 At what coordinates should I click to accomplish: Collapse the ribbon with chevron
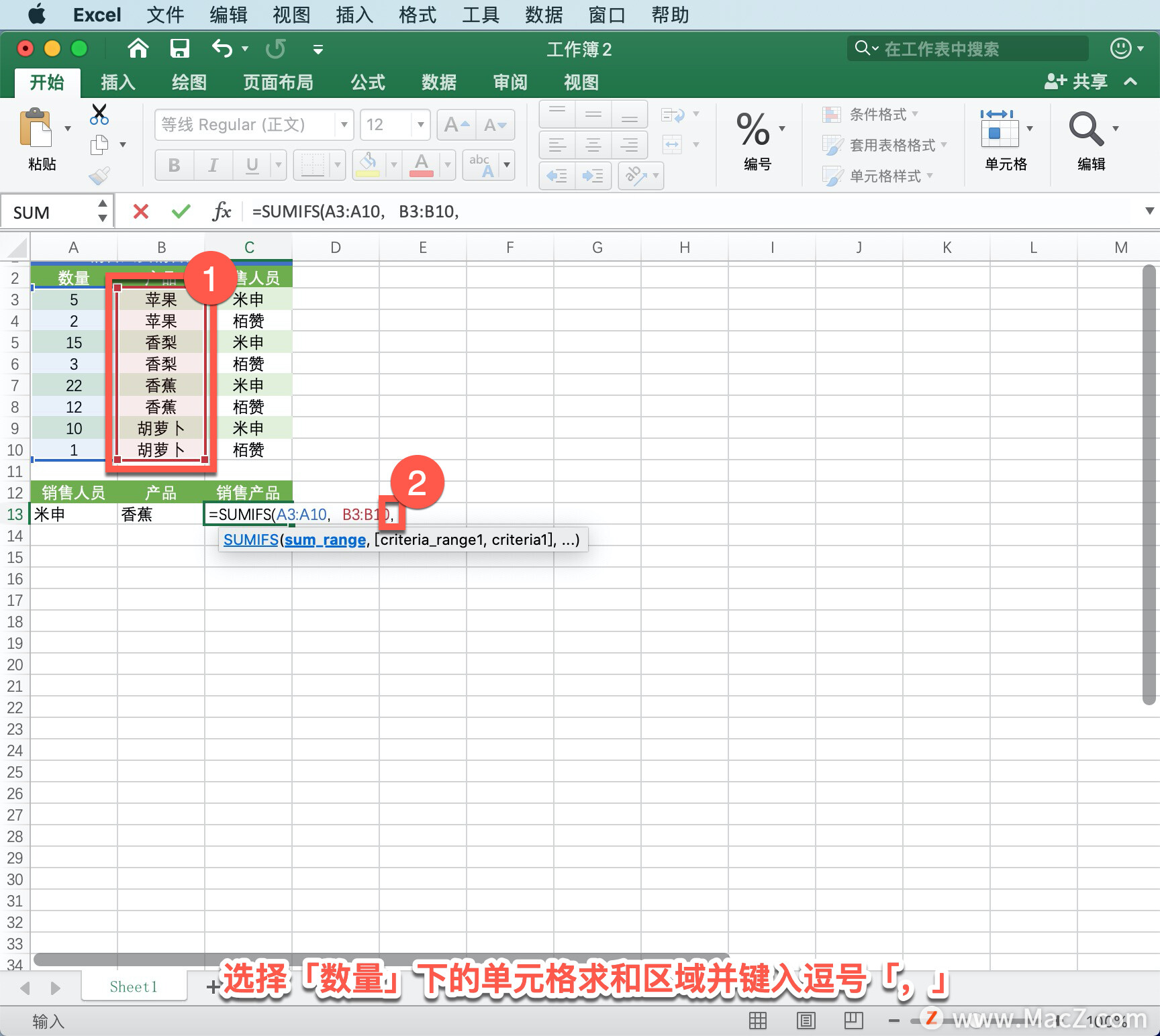coord(1130,82)
